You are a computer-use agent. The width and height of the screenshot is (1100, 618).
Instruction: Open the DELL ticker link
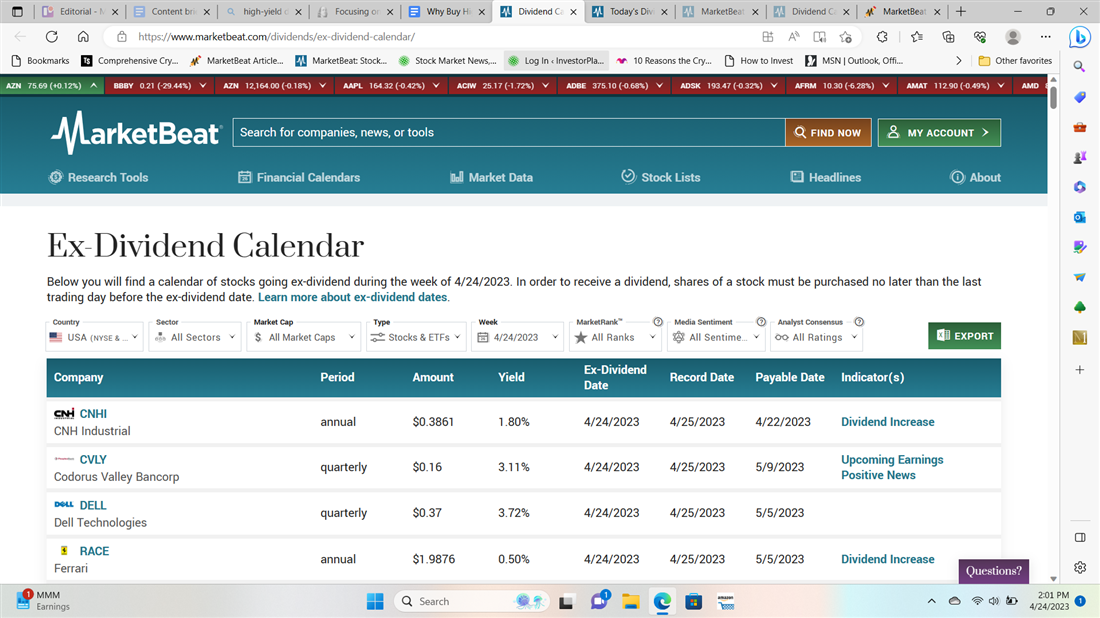(93, 506)
